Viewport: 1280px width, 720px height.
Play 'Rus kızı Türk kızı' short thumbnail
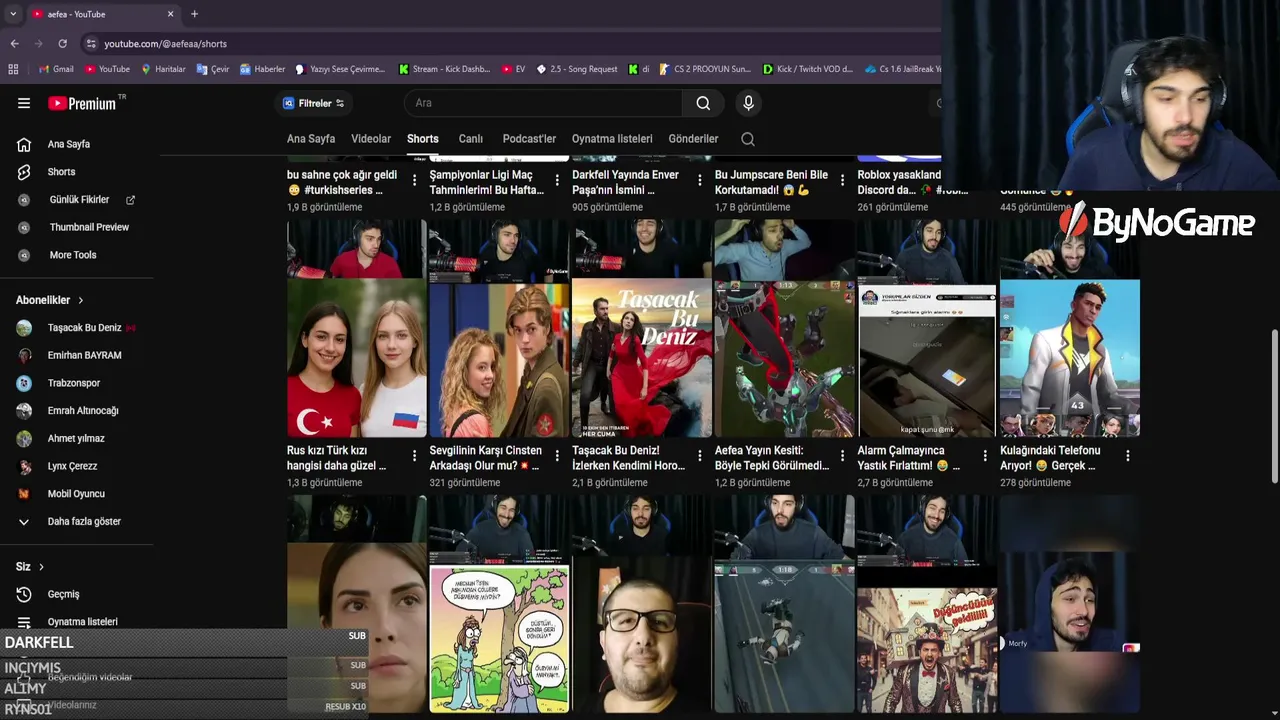click(x=357, y=329)
